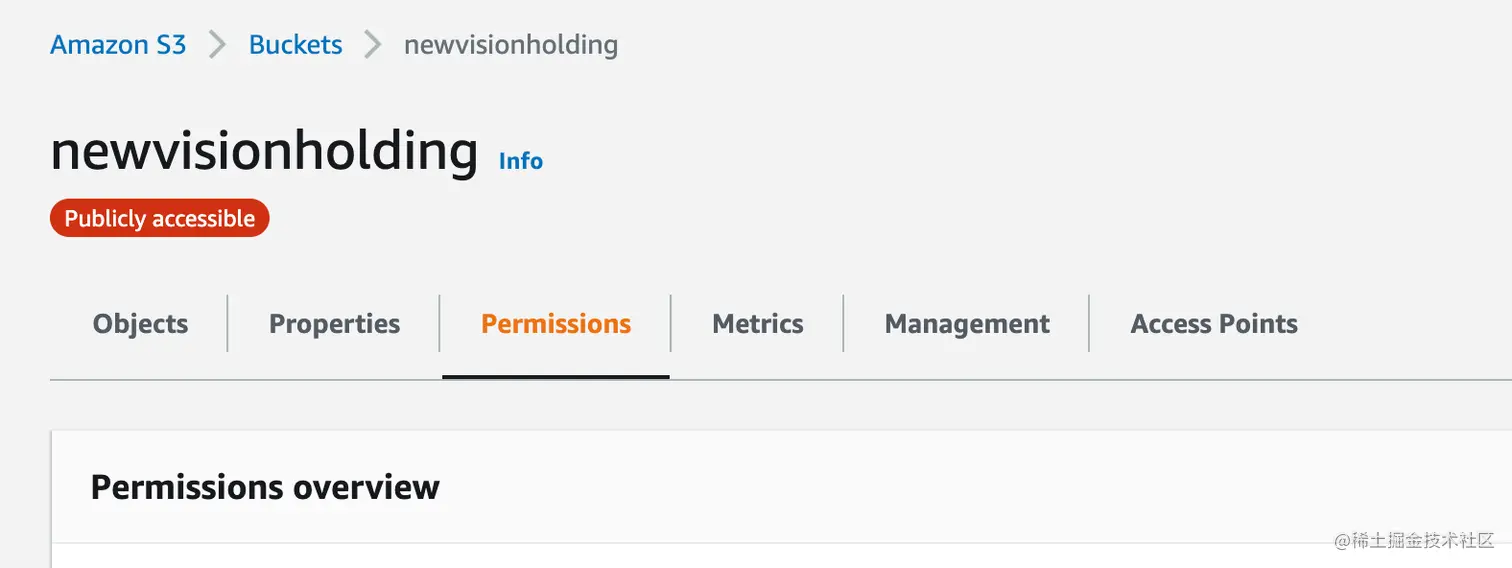Viewport: 1512px width, 568px height.
Task: Click the chevron after Amazon S3
Action: click(x=217, y=45)
